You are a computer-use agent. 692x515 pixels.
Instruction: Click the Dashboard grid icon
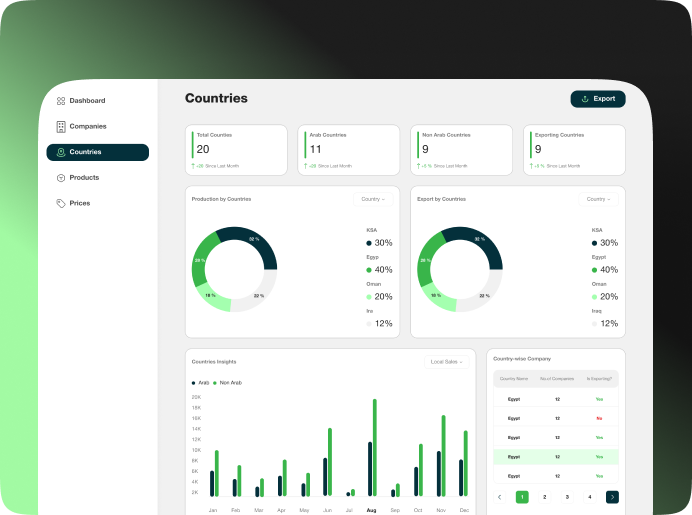[61, 101]
